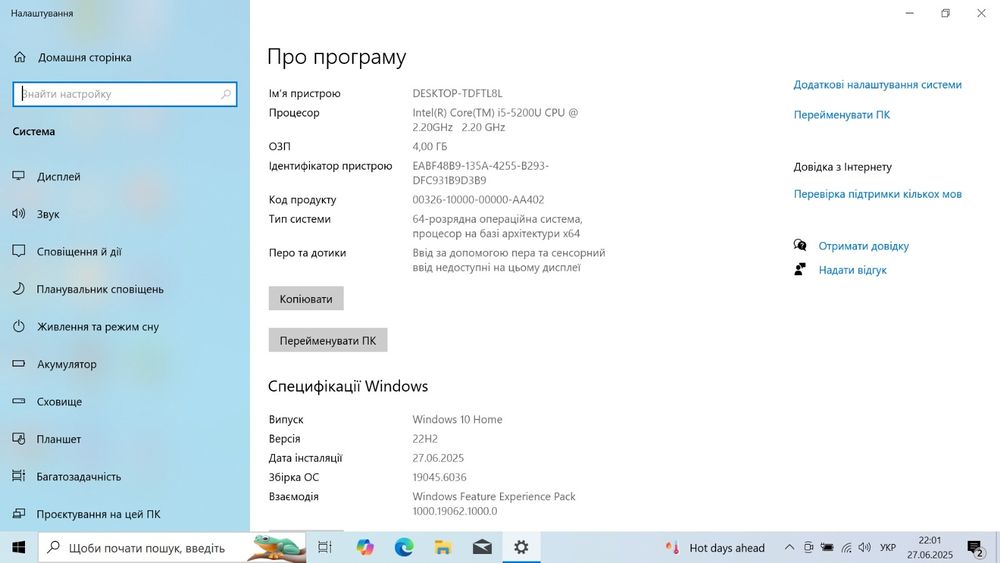This screenshot has width=1000, height=563.
Task: Open Hot days ahead weather widget
Action: pos(715,548)
